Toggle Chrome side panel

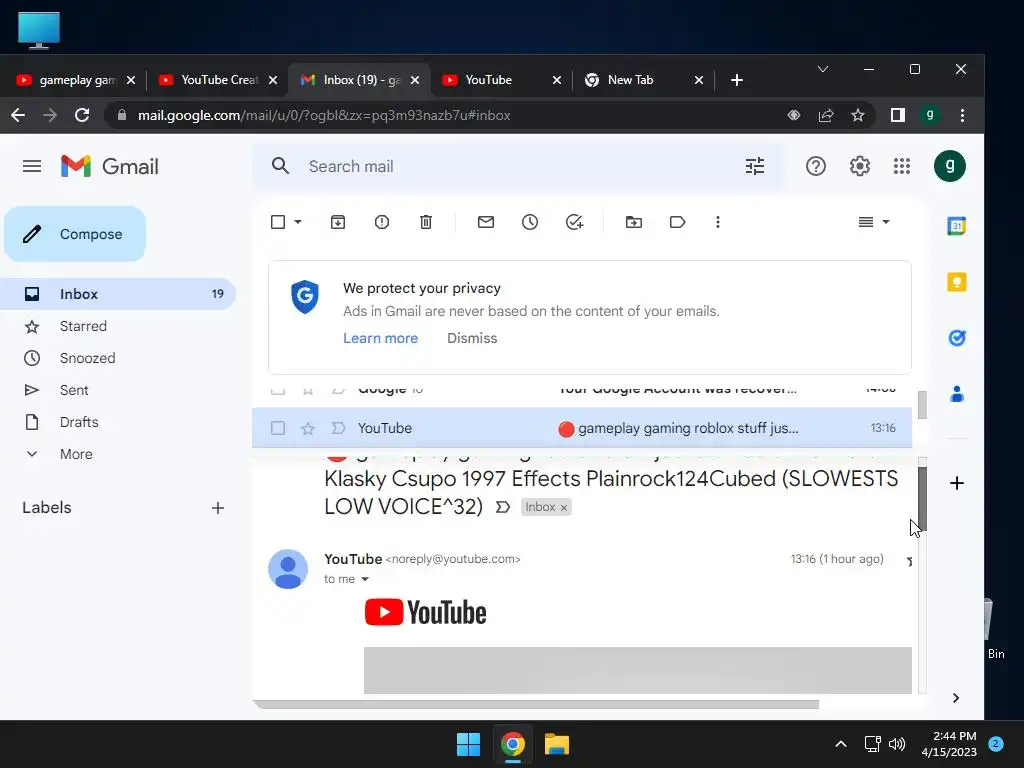click(x=897, y=115)
